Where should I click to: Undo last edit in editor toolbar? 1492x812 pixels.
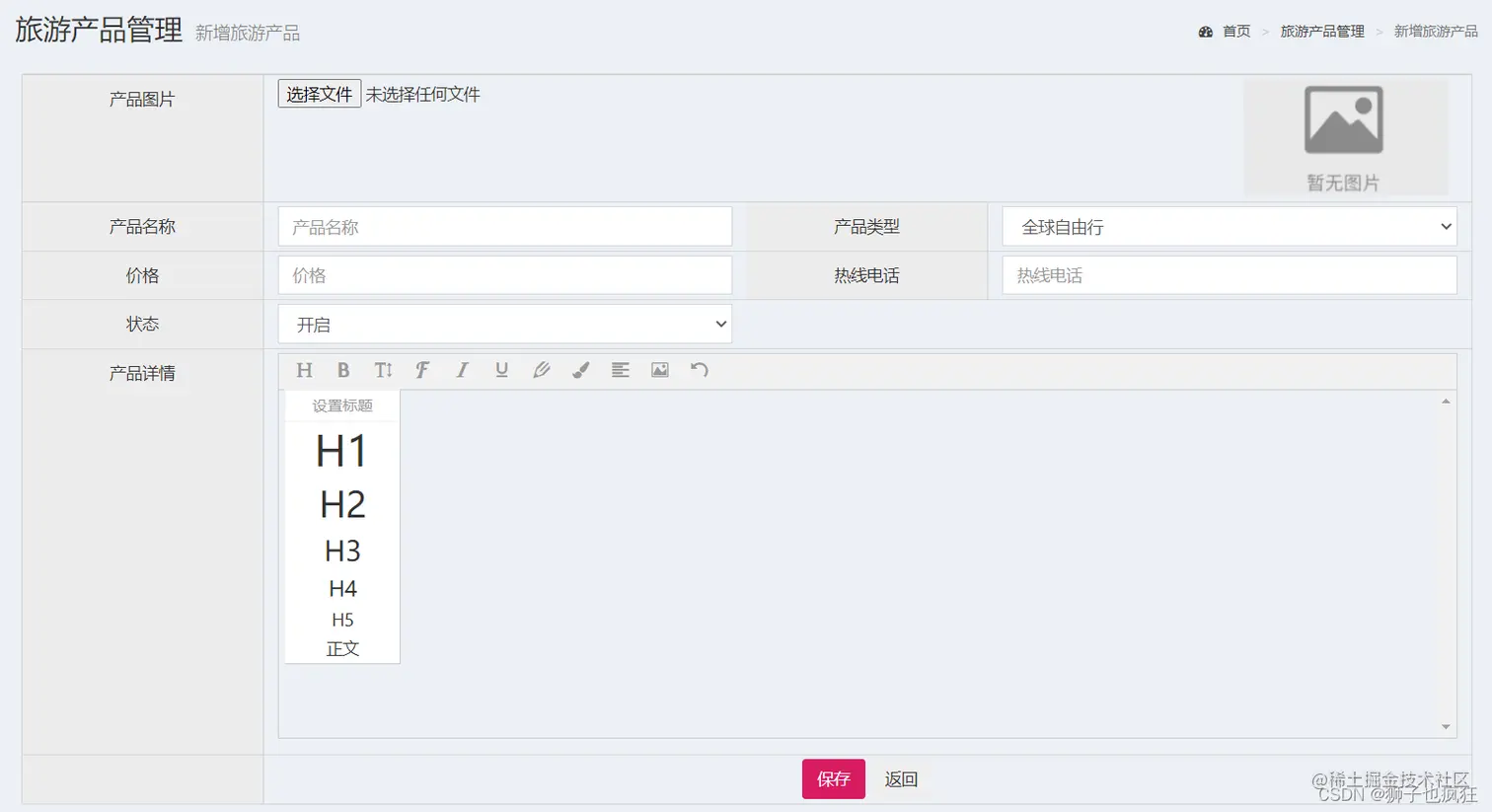pos(699,370)
